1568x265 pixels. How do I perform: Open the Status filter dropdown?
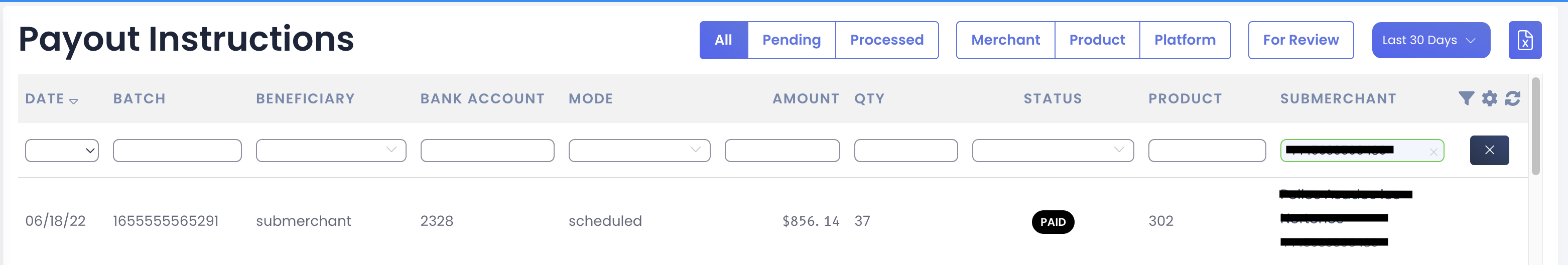click(1053, 151)
